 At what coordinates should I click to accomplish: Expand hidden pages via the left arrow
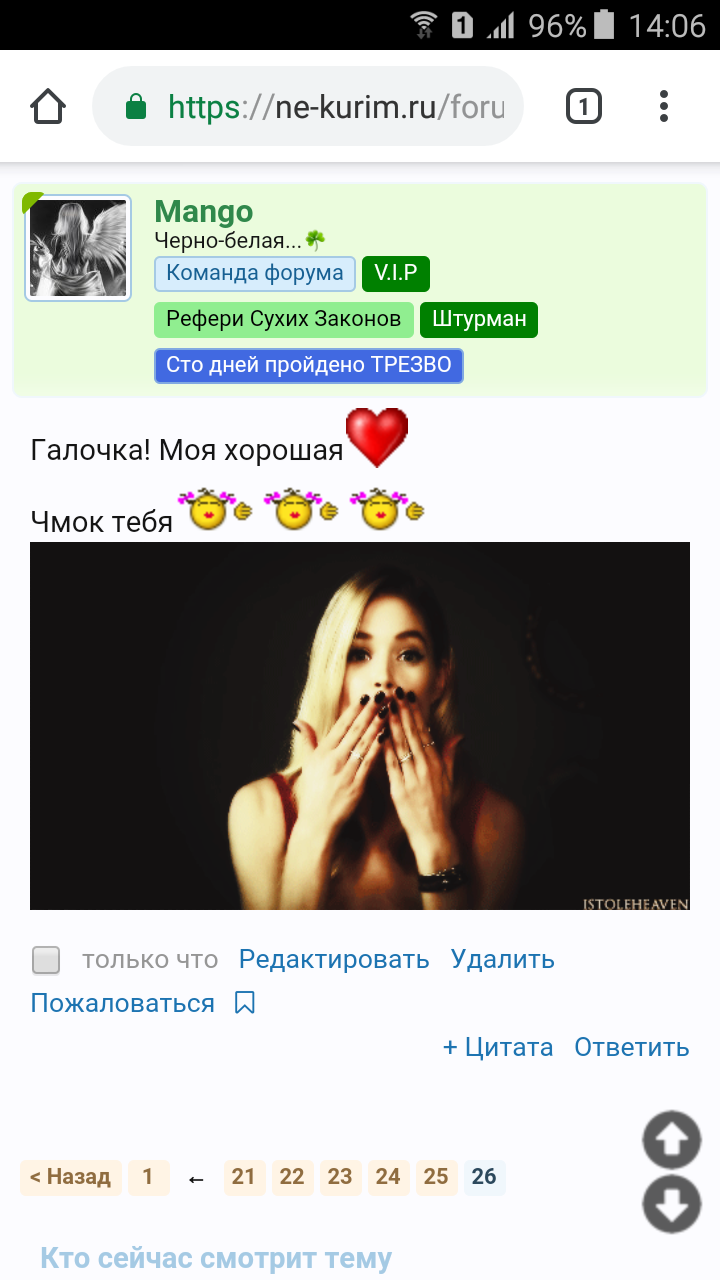coord(196,1179)
